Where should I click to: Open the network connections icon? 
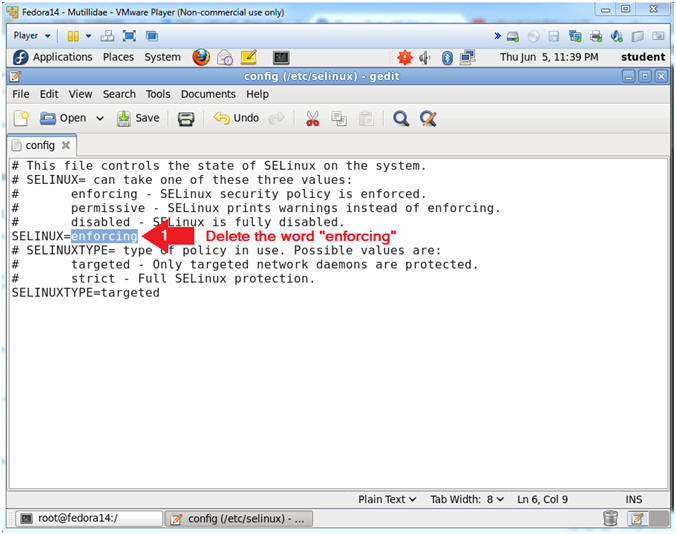467,57
